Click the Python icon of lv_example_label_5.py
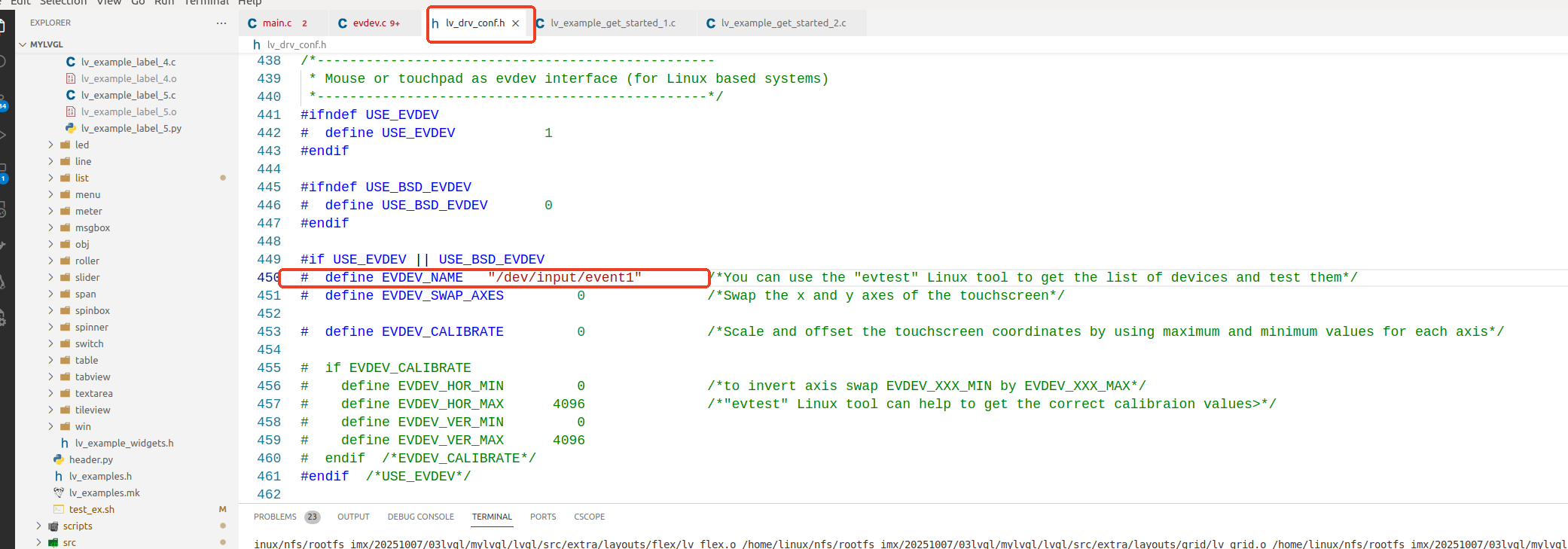The height and width of the screenshot is (549, 1568). pyautogui.click(x=71, y=128)
